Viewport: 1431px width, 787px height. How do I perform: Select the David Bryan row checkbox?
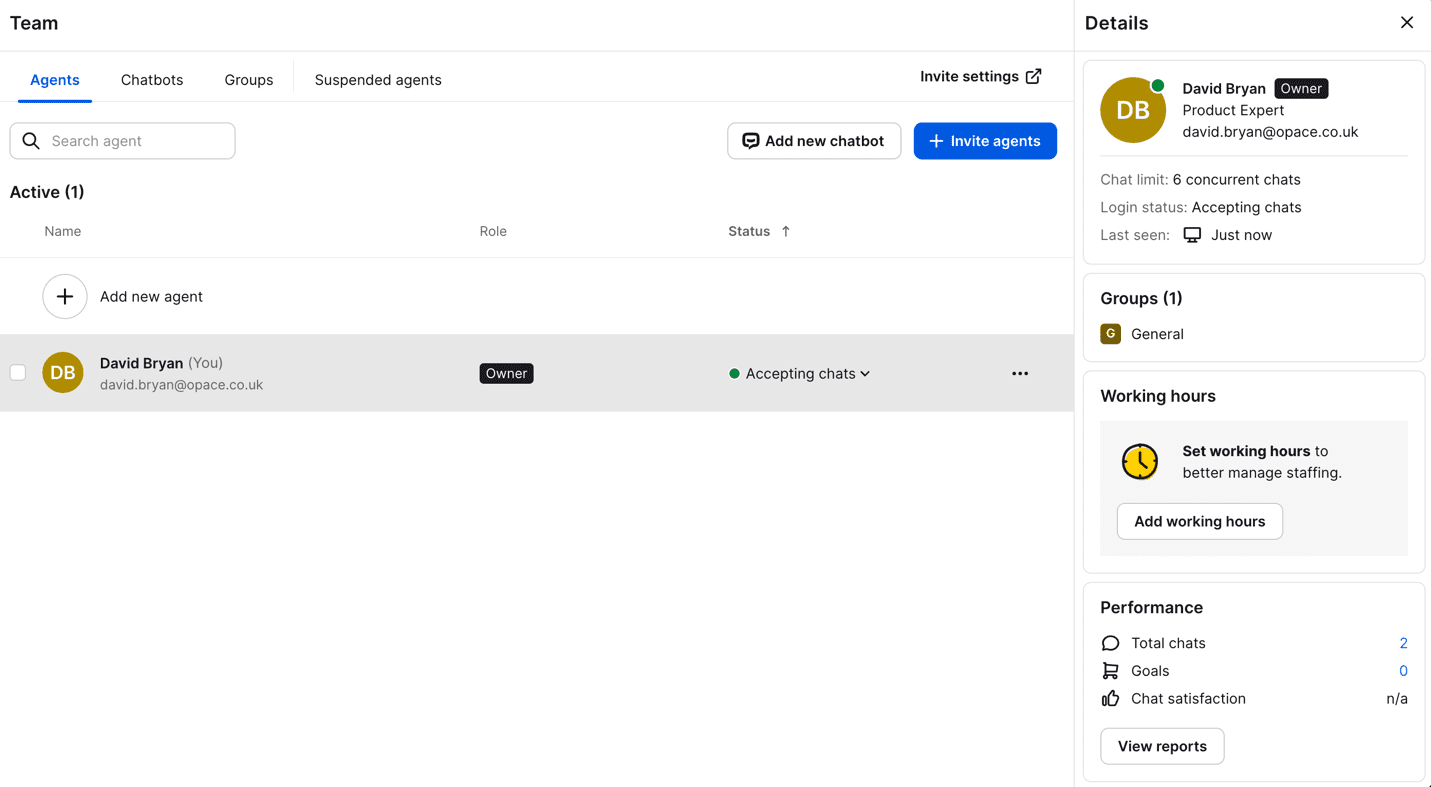18,373
